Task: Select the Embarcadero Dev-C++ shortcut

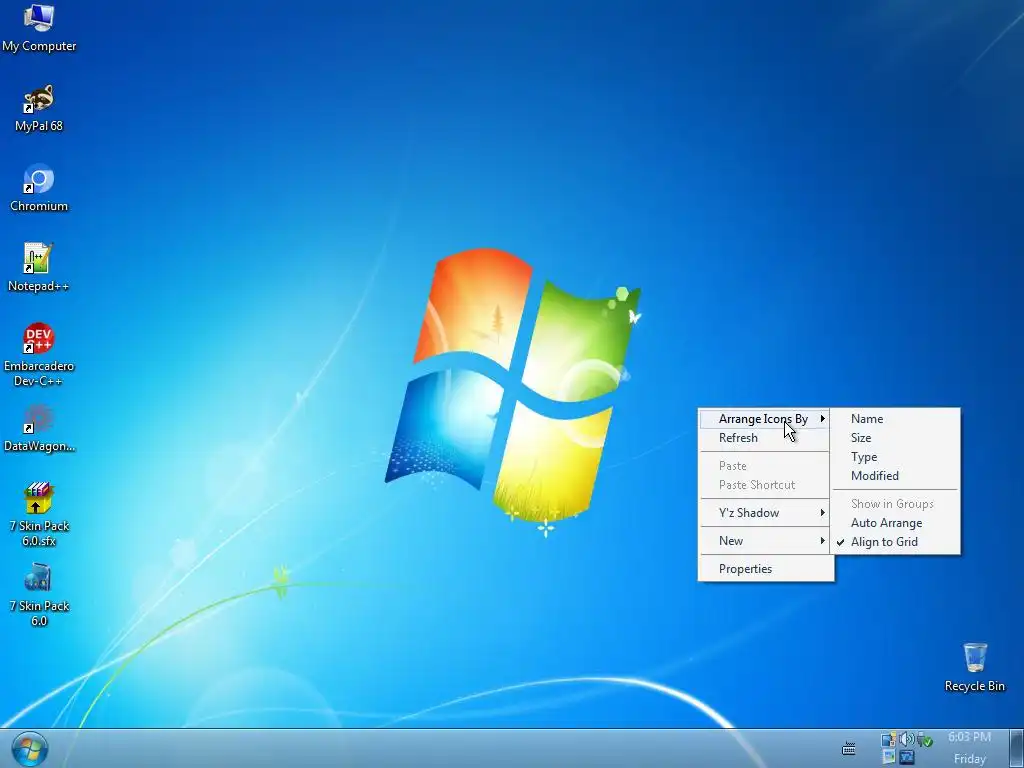Action: (x=39, y=355)
